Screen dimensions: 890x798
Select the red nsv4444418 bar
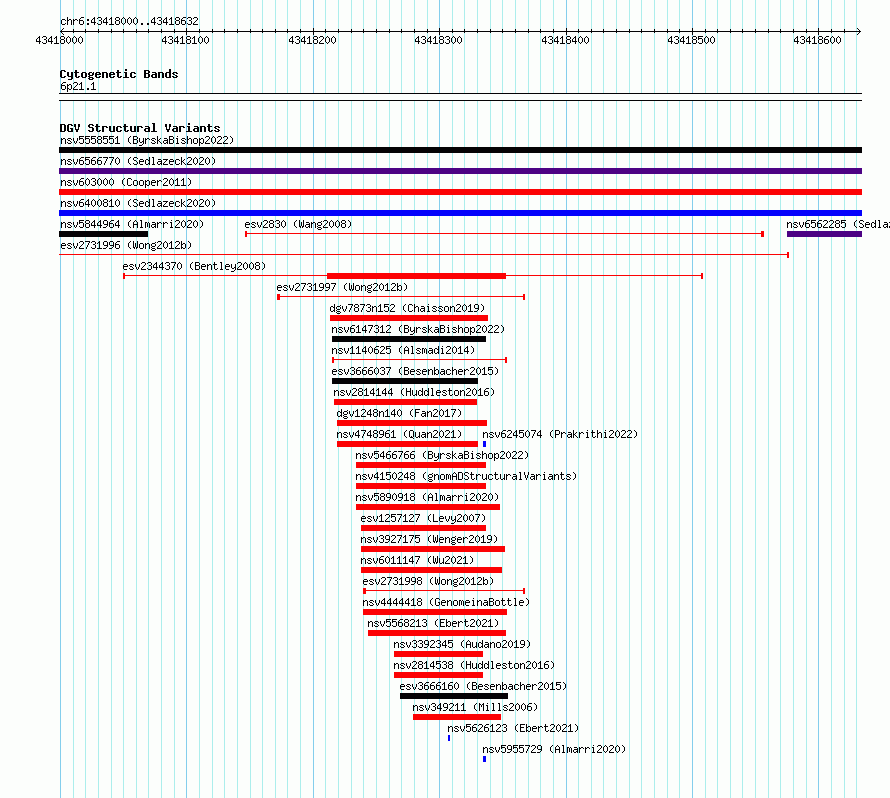click(x=435, y=612)
